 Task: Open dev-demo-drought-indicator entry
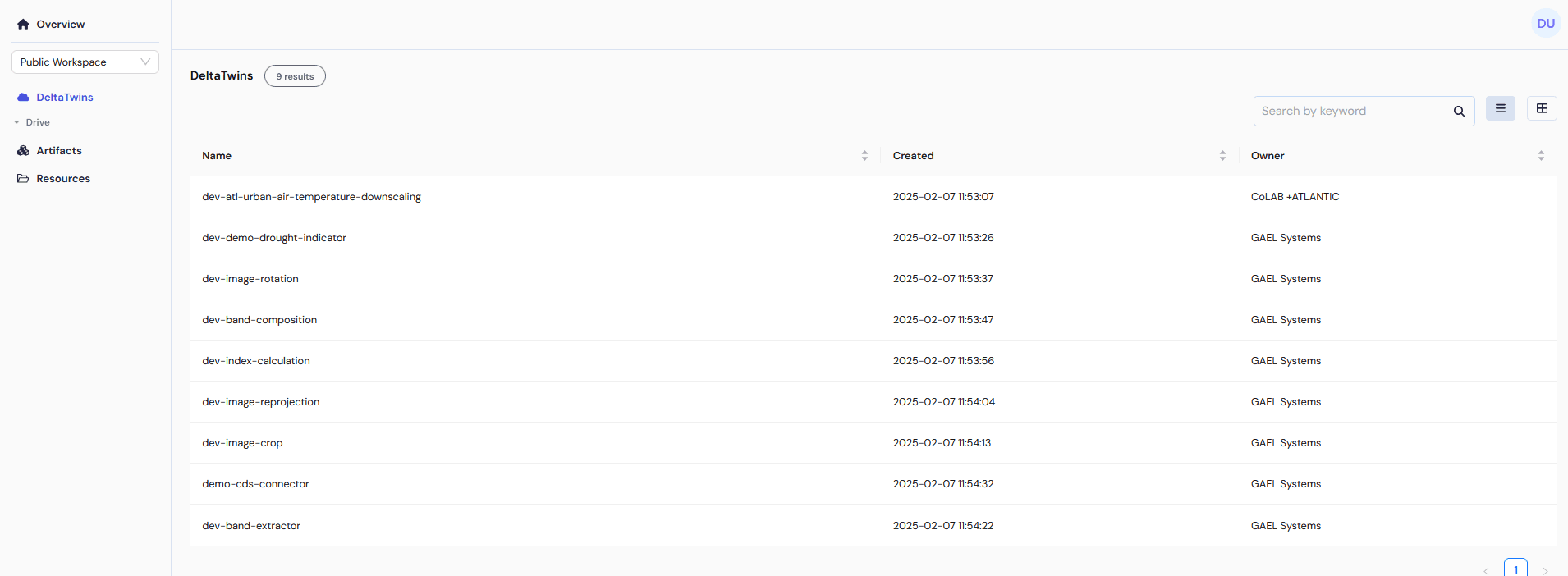pyautogui.click(x=274, y=238)
